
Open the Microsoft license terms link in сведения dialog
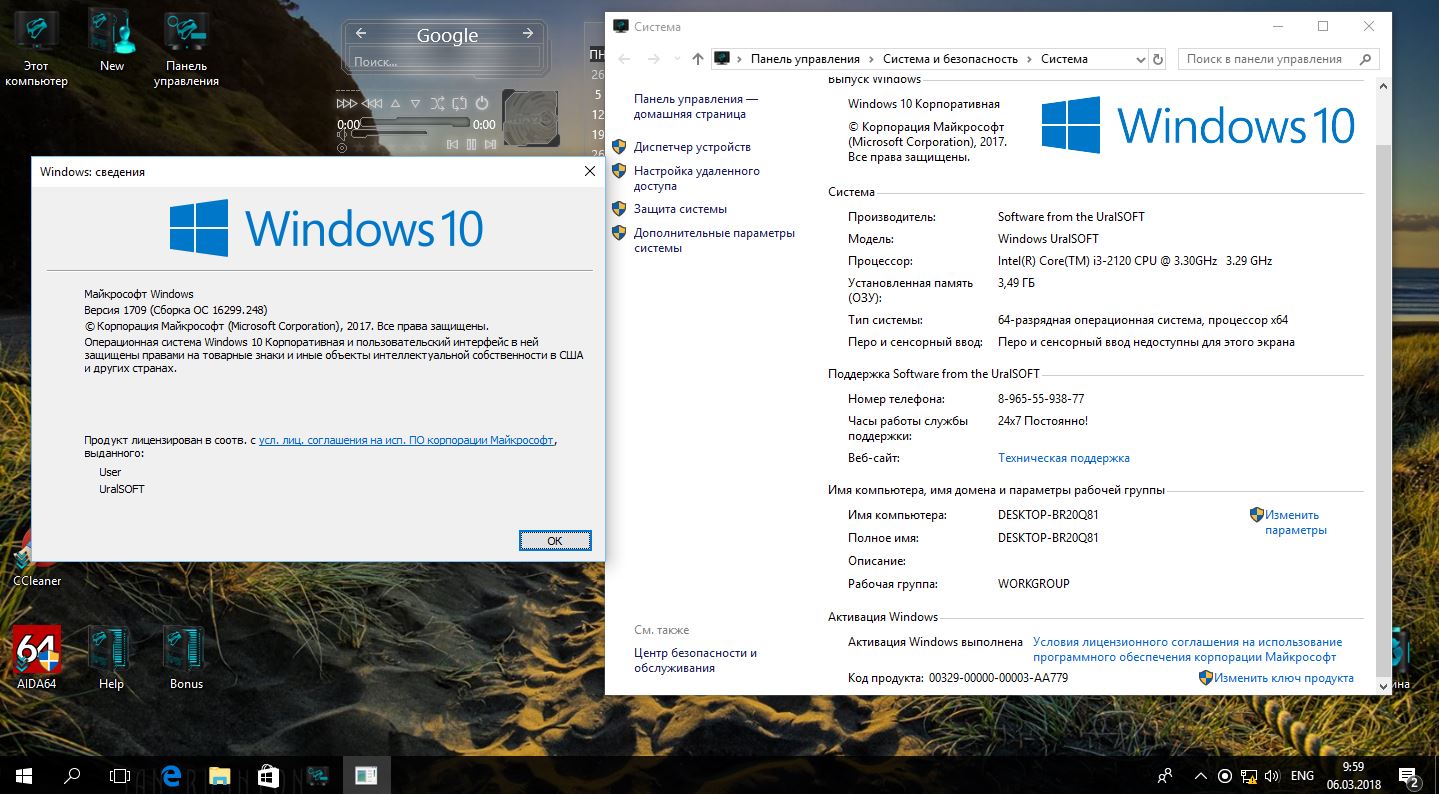pyautogui.click(x=406, y=440)
